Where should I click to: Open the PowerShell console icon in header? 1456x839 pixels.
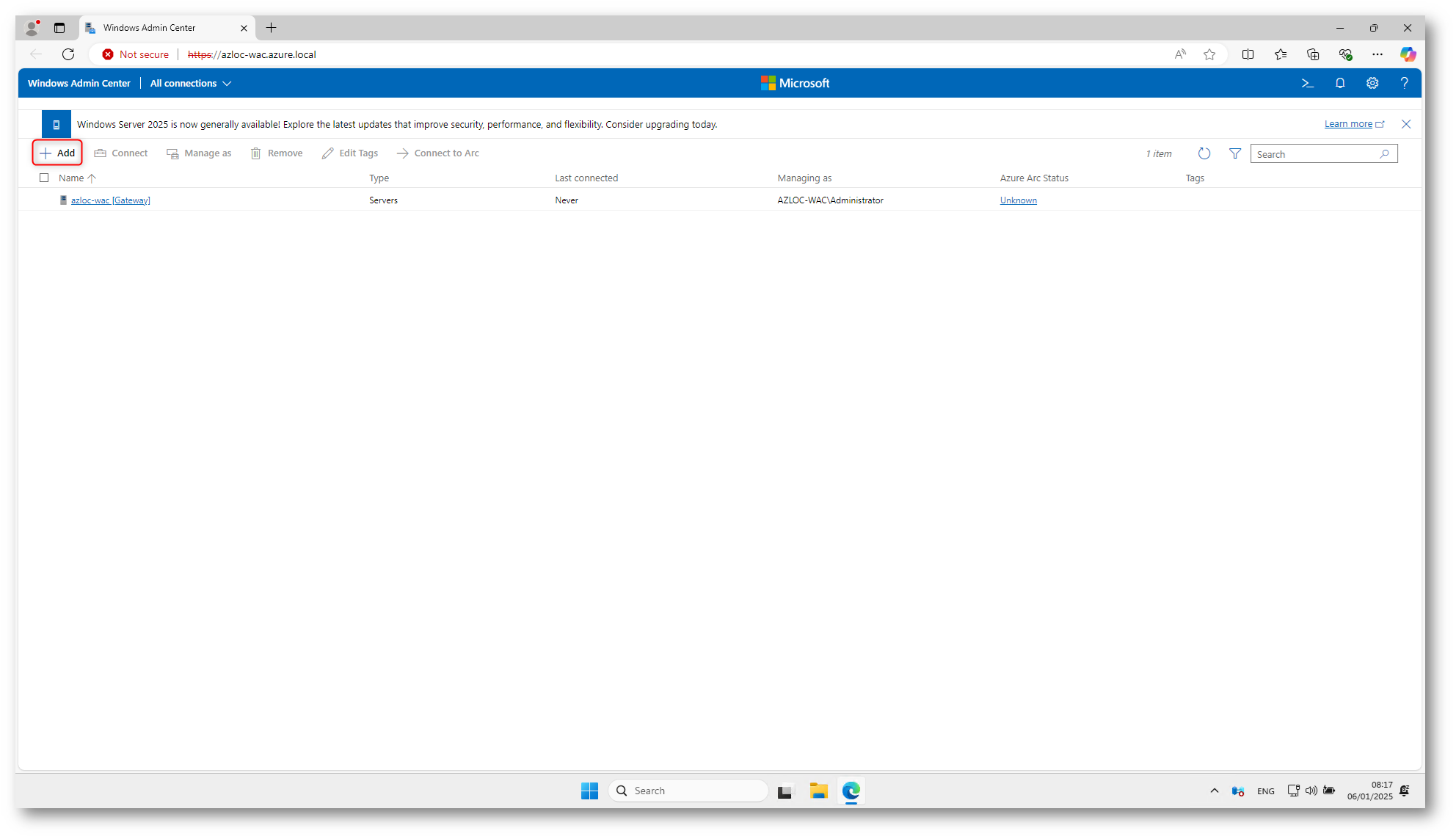(x=1307, y=83)
